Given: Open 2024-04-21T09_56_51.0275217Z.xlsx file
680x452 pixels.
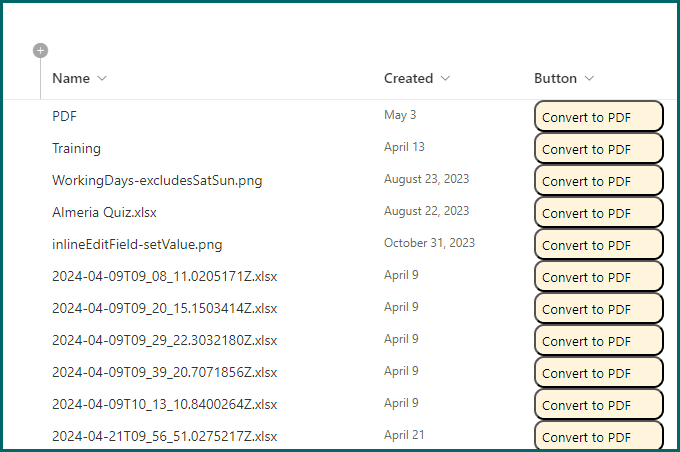Looking at the screenshot, I should [x=164, y=436].
